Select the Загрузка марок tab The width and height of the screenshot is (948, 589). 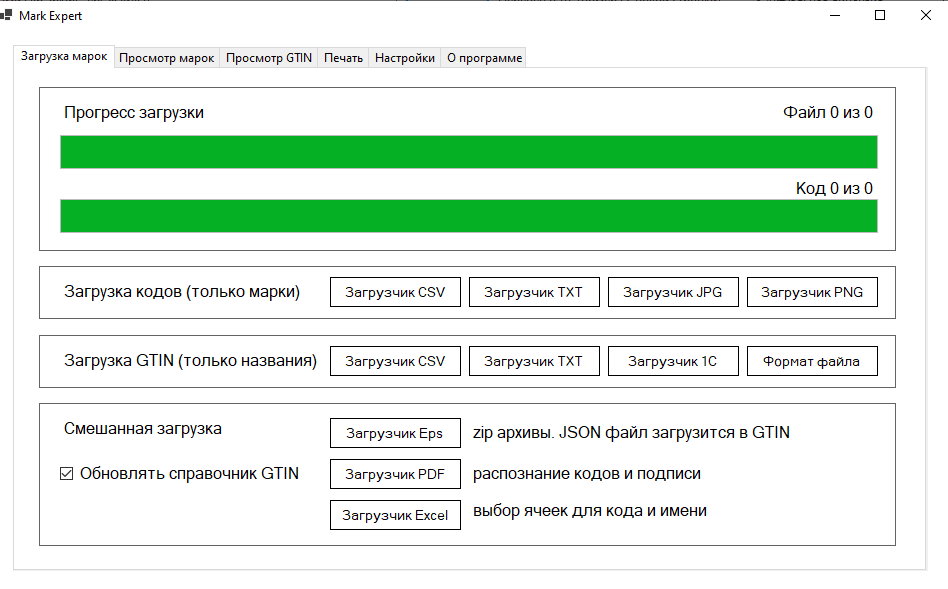click(64, 57)
